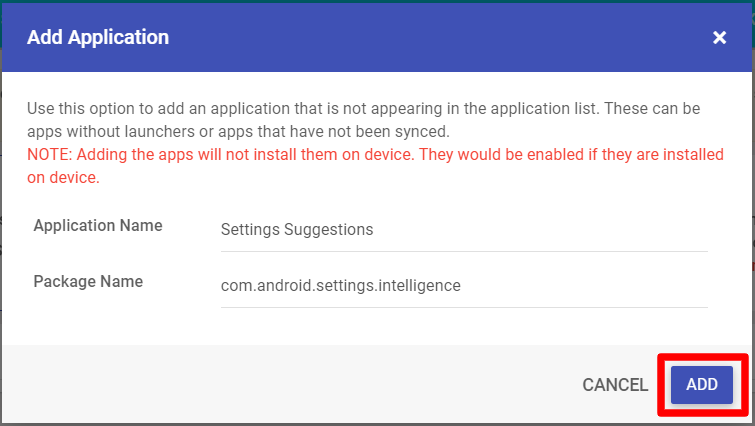755x426 pixels.
Task: Click the 'on device.' red text line
Action: [63, 178]
